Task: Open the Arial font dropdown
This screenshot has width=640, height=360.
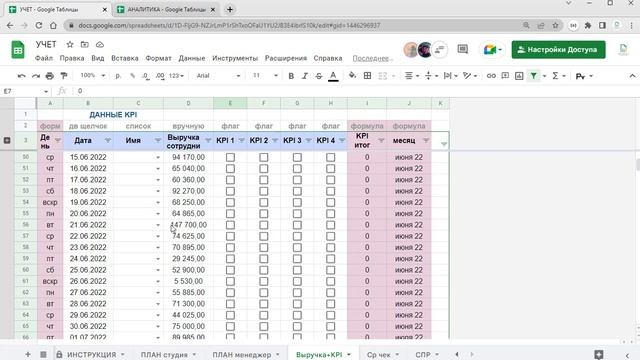Action: (218, 76)
